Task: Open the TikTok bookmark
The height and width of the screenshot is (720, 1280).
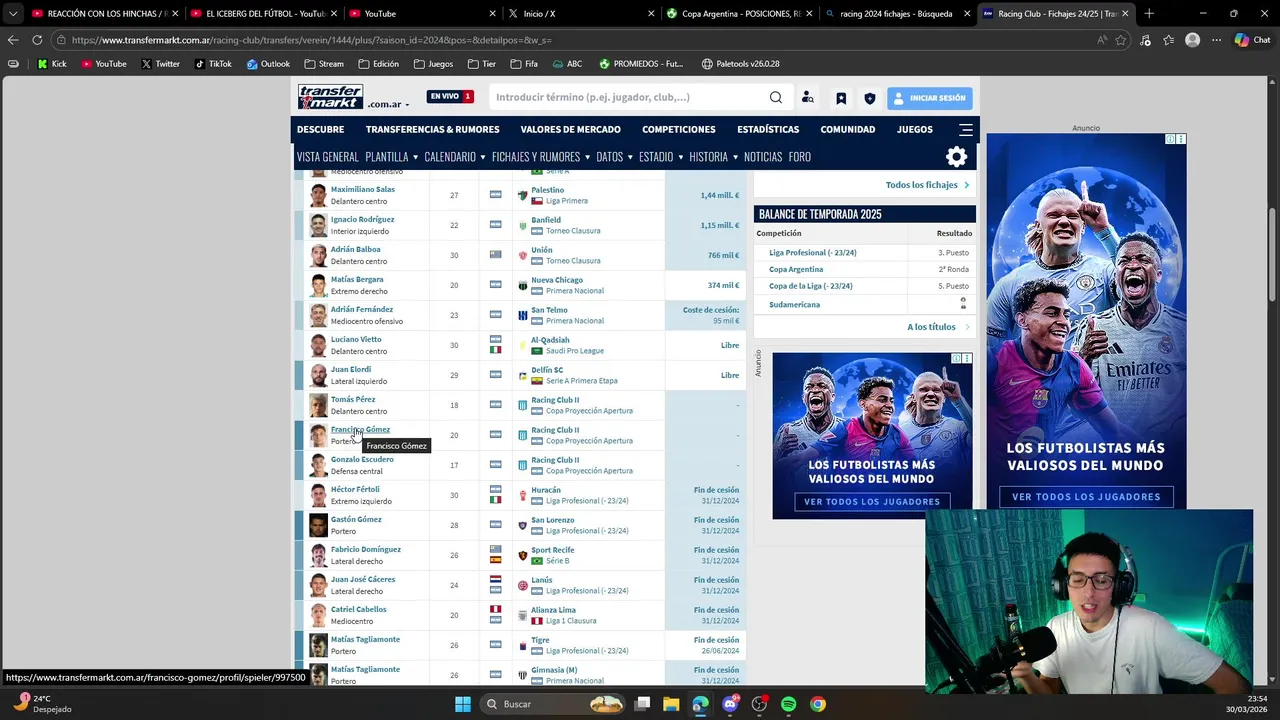Action: pyautogui.click(x=213, y=64)
